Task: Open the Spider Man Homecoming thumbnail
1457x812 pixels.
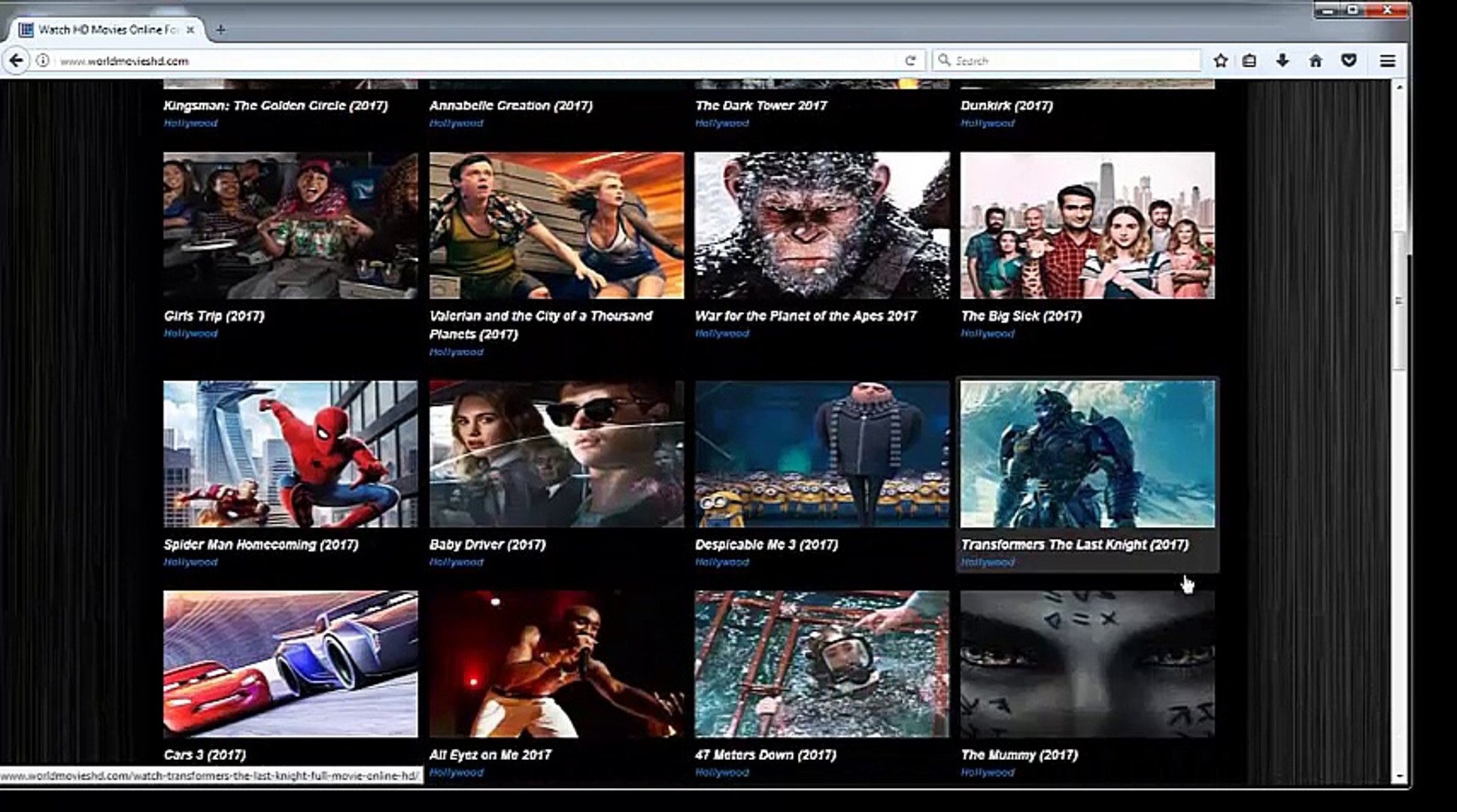Action: pyautogui.click(x=290, y=453)
